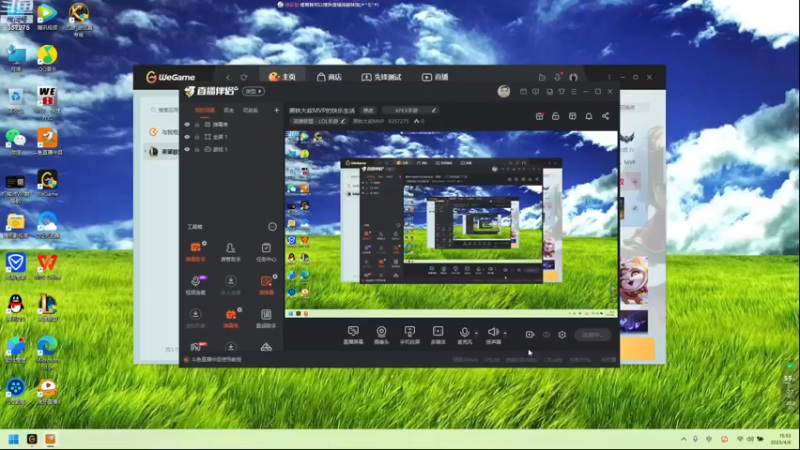Click the WeGame back arrow

coord(228,78)
